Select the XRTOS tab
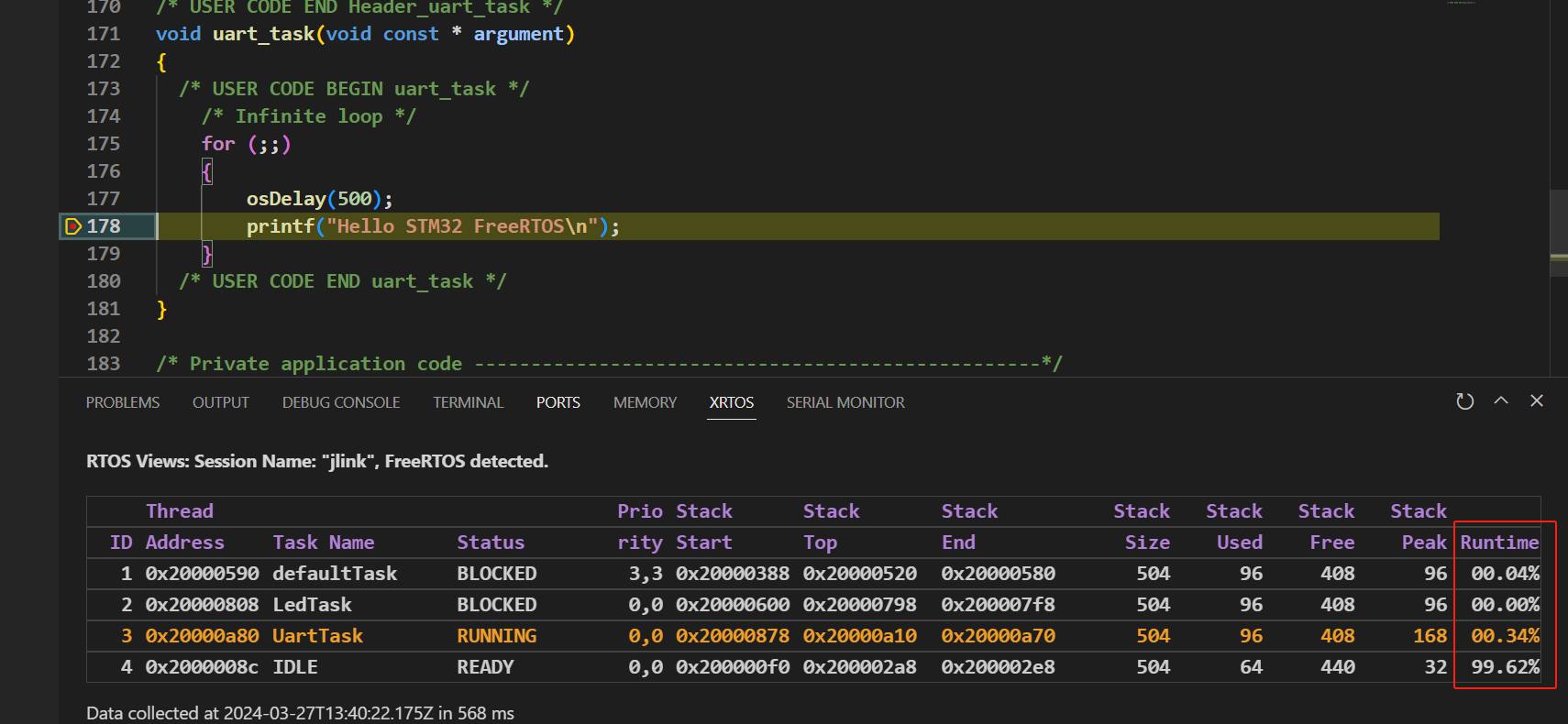The width and height of the screenshot is (1568, 724). pyautogui.click(x=732, y=402)
